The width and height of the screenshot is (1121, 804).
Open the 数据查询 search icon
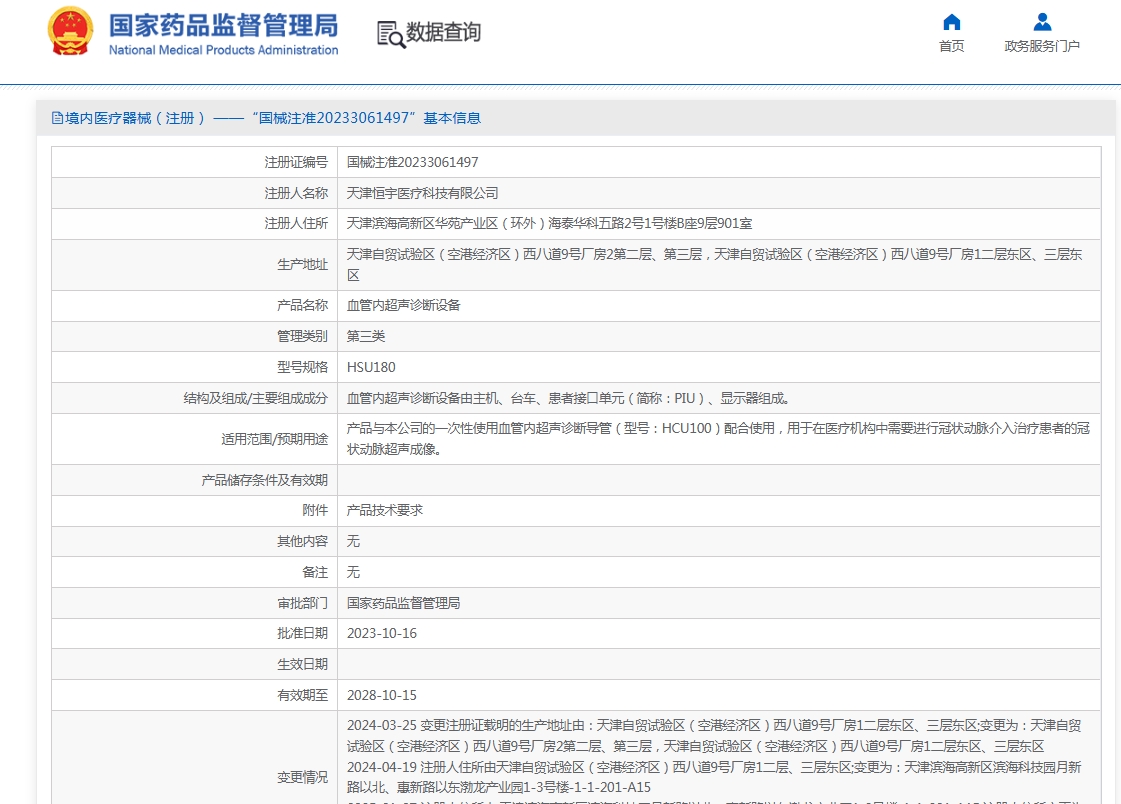point(390,34)
